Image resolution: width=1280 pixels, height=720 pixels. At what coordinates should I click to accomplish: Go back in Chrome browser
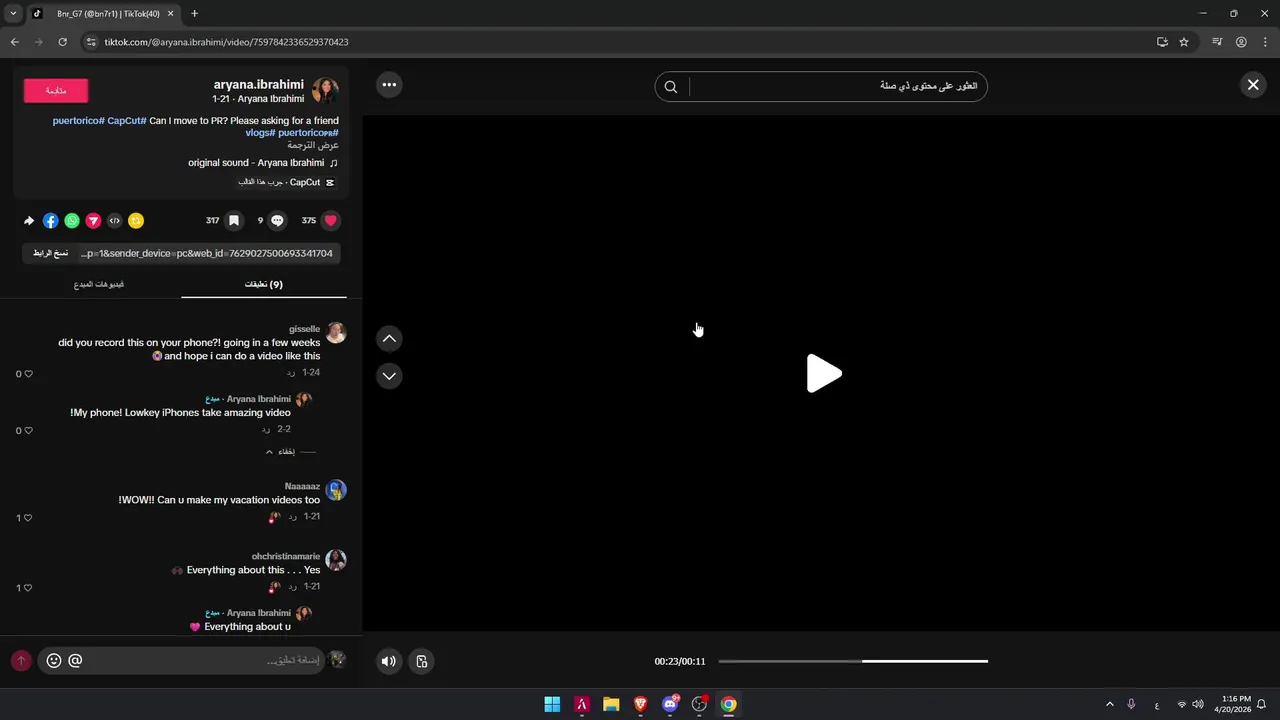tap(14, 42)
